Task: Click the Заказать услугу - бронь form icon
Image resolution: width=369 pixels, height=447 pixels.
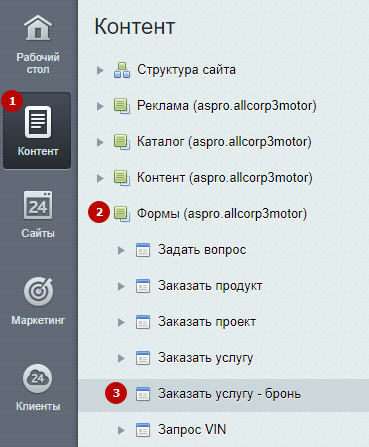Action: pos(143,394)
